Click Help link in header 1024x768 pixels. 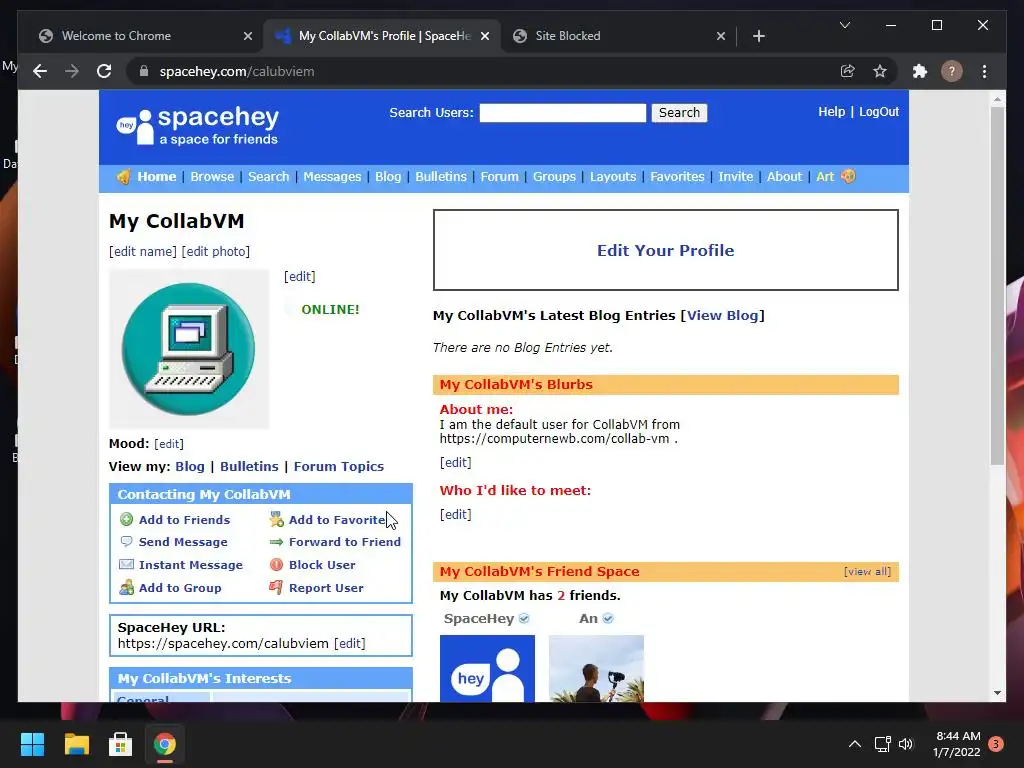tap(831, 112)
